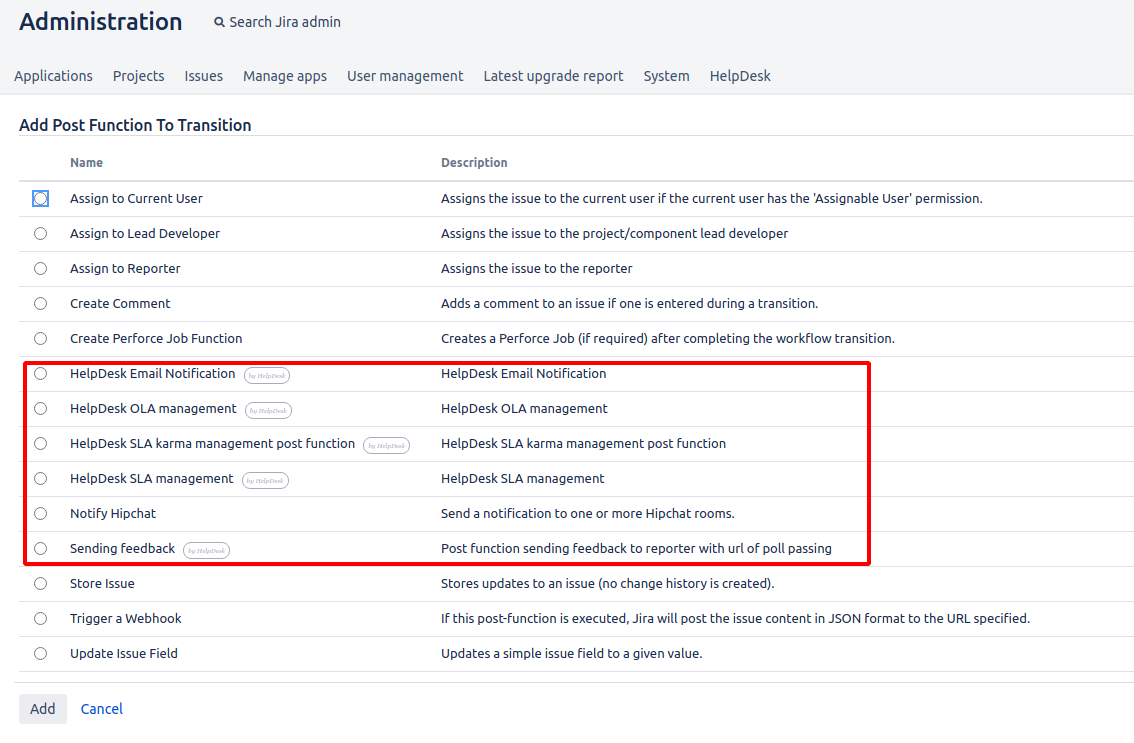Click the 'Notify Hipchat' label
This screenshot has height=743, width=1134.
click(x=113, y=514)
